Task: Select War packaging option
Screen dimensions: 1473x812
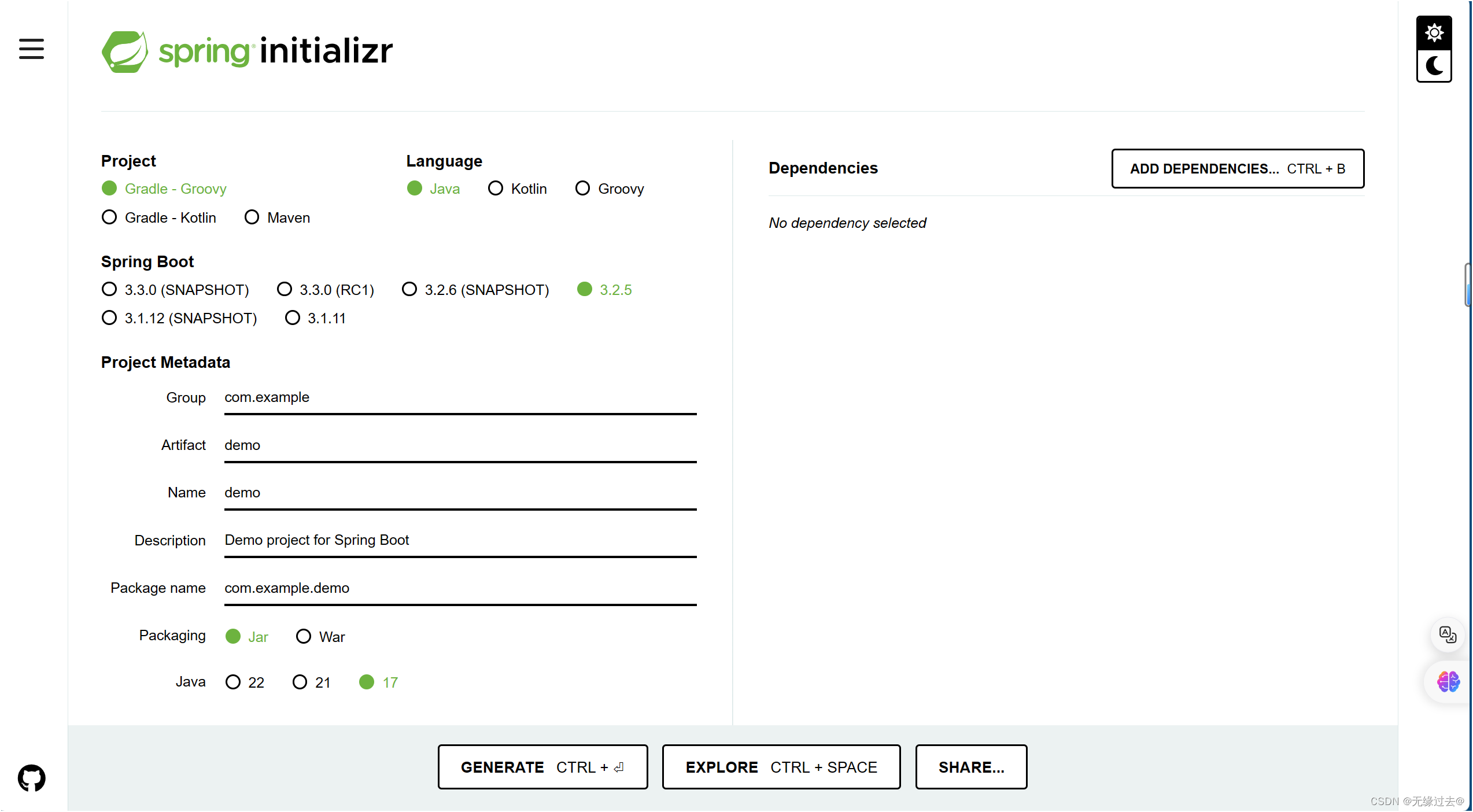Action: click(x=304, y=636)
